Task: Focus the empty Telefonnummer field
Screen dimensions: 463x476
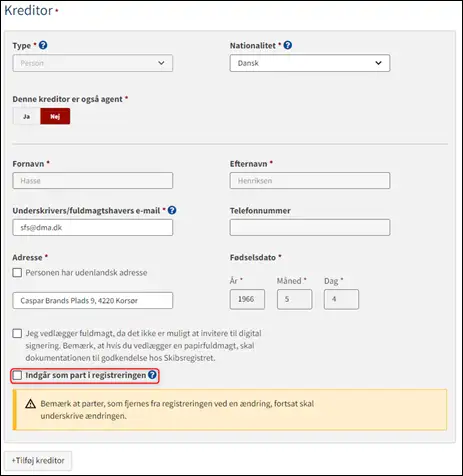Action: point(310,227)
